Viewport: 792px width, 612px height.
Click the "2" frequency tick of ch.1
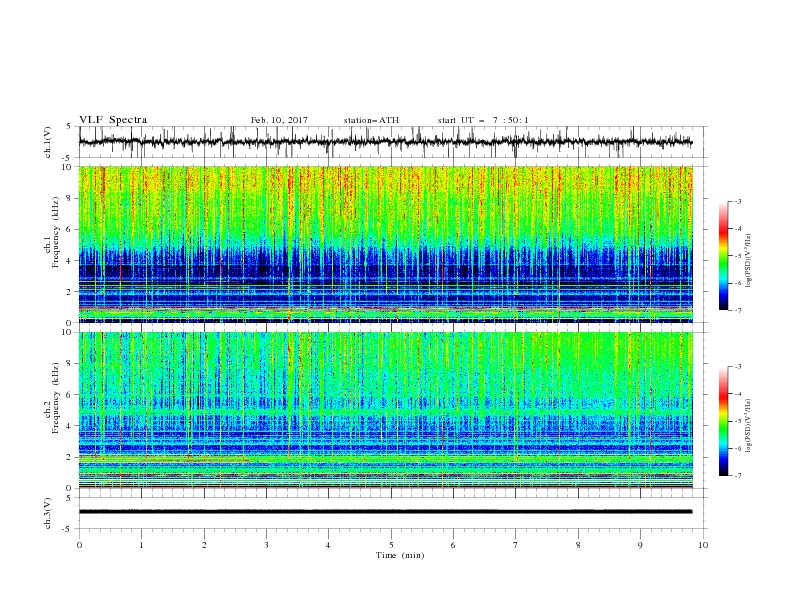pos(70,291)
